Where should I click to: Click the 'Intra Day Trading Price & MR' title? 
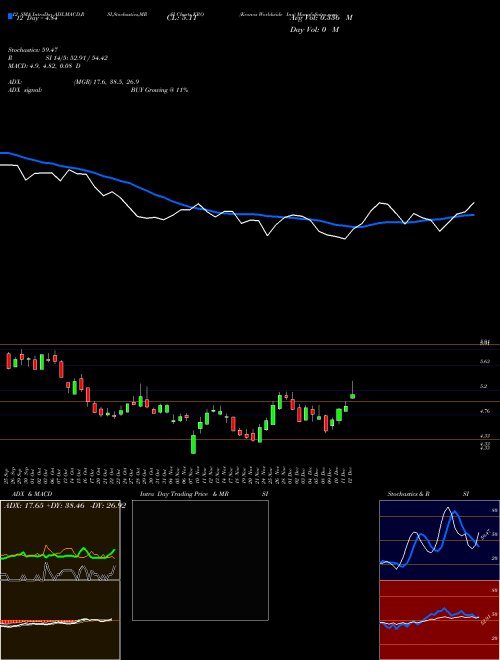[x=184, y=494]
